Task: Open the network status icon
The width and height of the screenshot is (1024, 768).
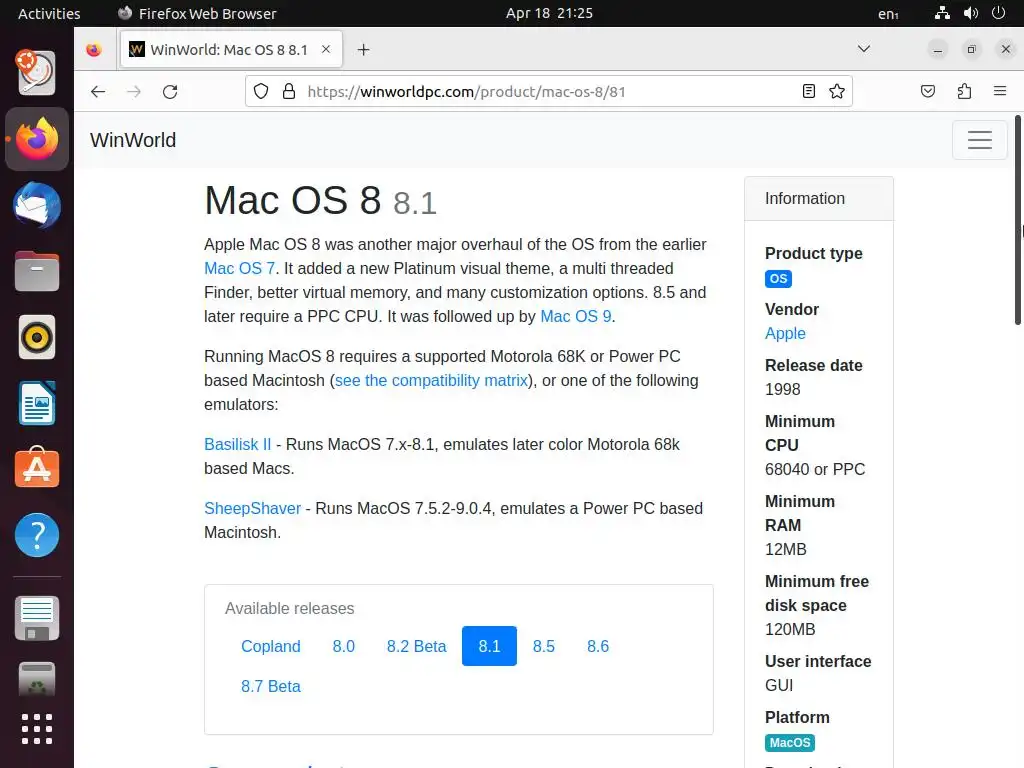Action: [x=942, y=13]
